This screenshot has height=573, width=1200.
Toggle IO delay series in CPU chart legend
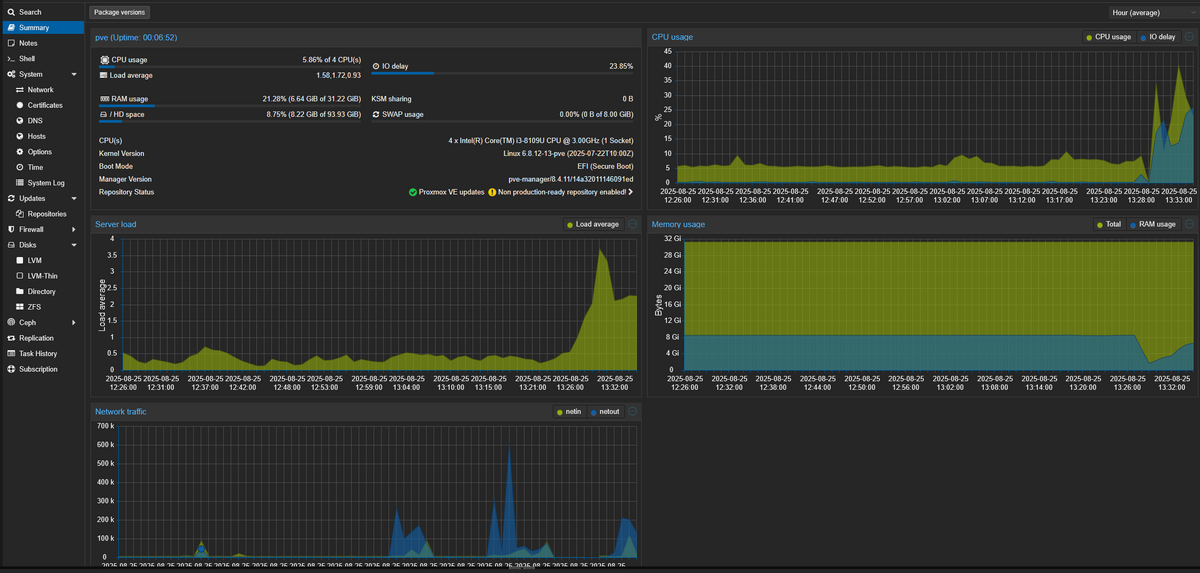1157,37
